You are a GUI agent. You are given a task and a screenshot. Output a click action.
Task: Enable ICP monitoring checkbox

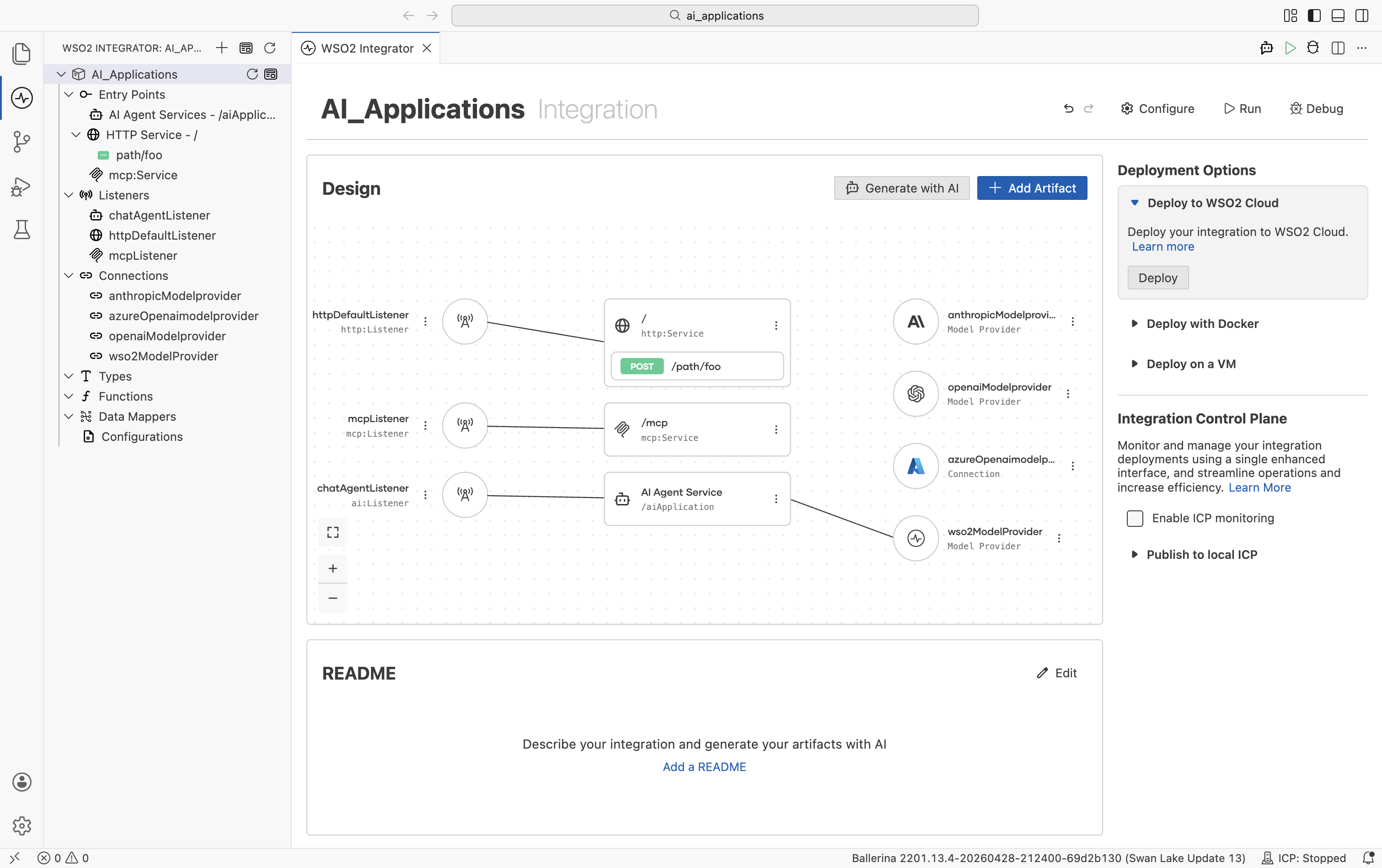point(1135,519)
